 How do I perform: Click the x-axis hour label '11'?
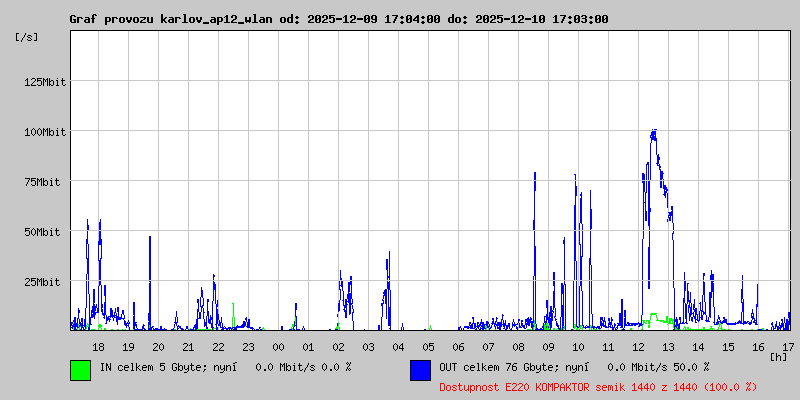point(608,347)
